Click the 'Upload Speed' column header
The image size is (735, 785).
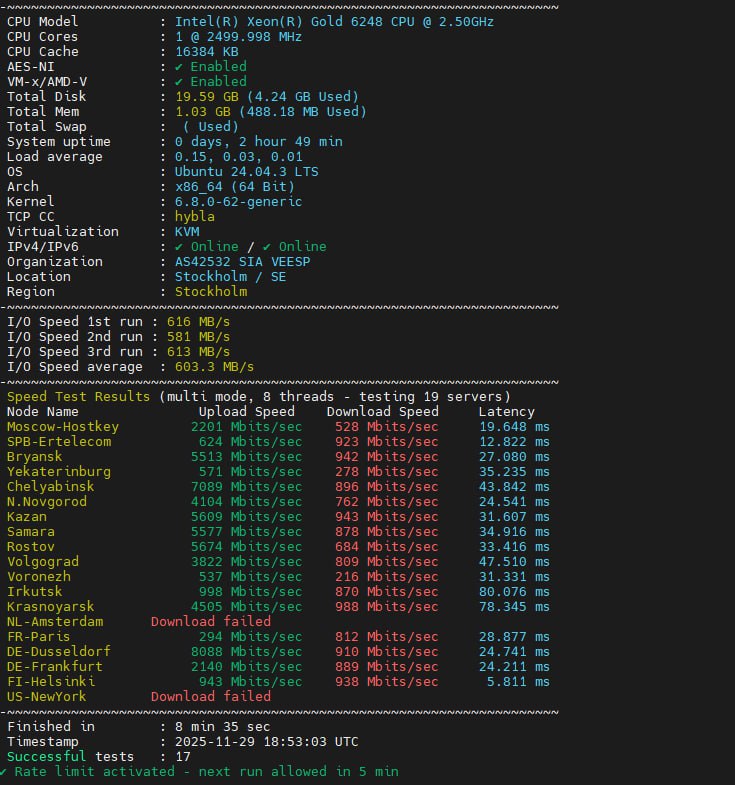click(x=247, y=412)
